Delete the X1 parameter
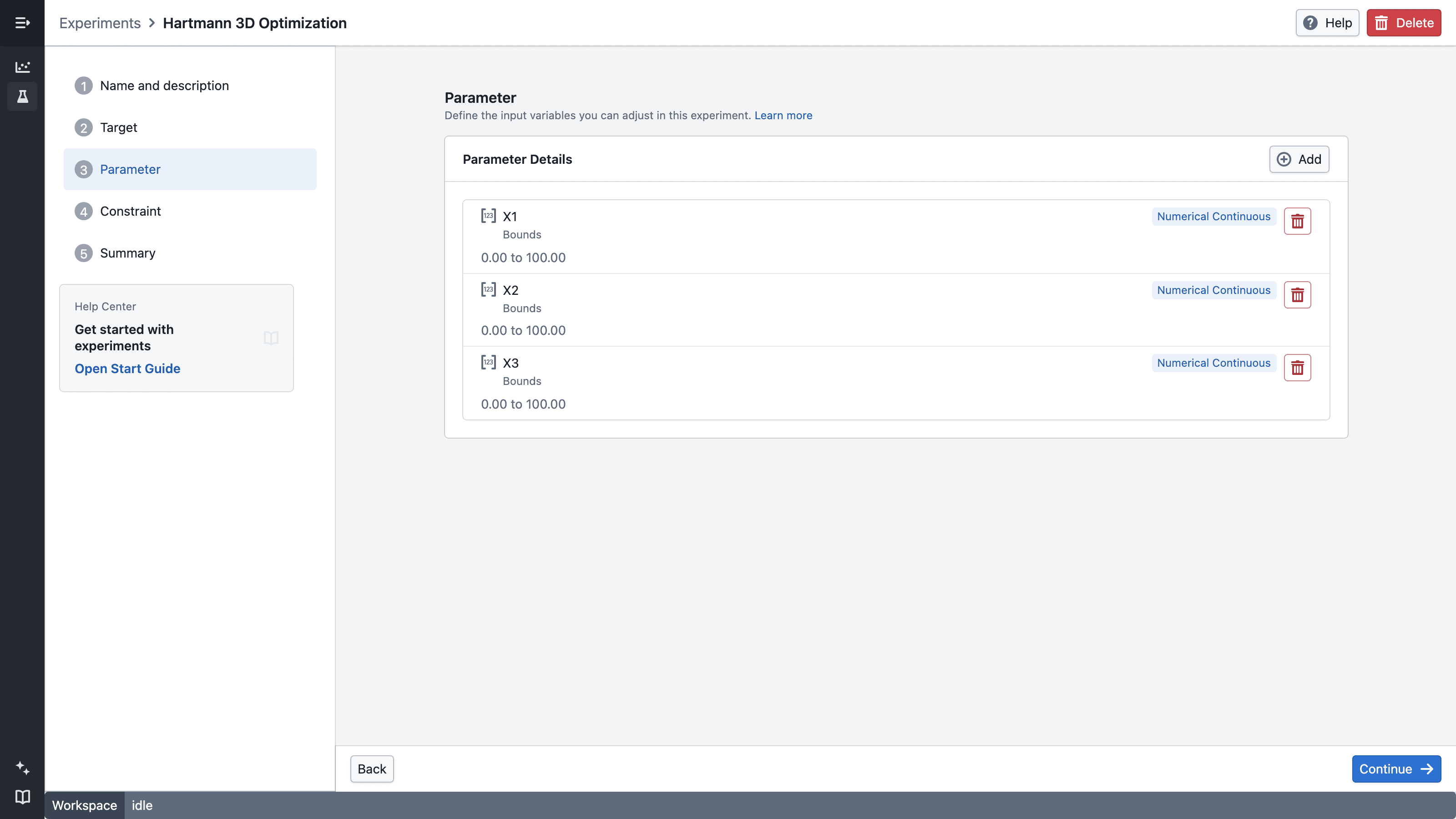The height and width of the screenshot is (819, 1456). [x=1297, y=221]
